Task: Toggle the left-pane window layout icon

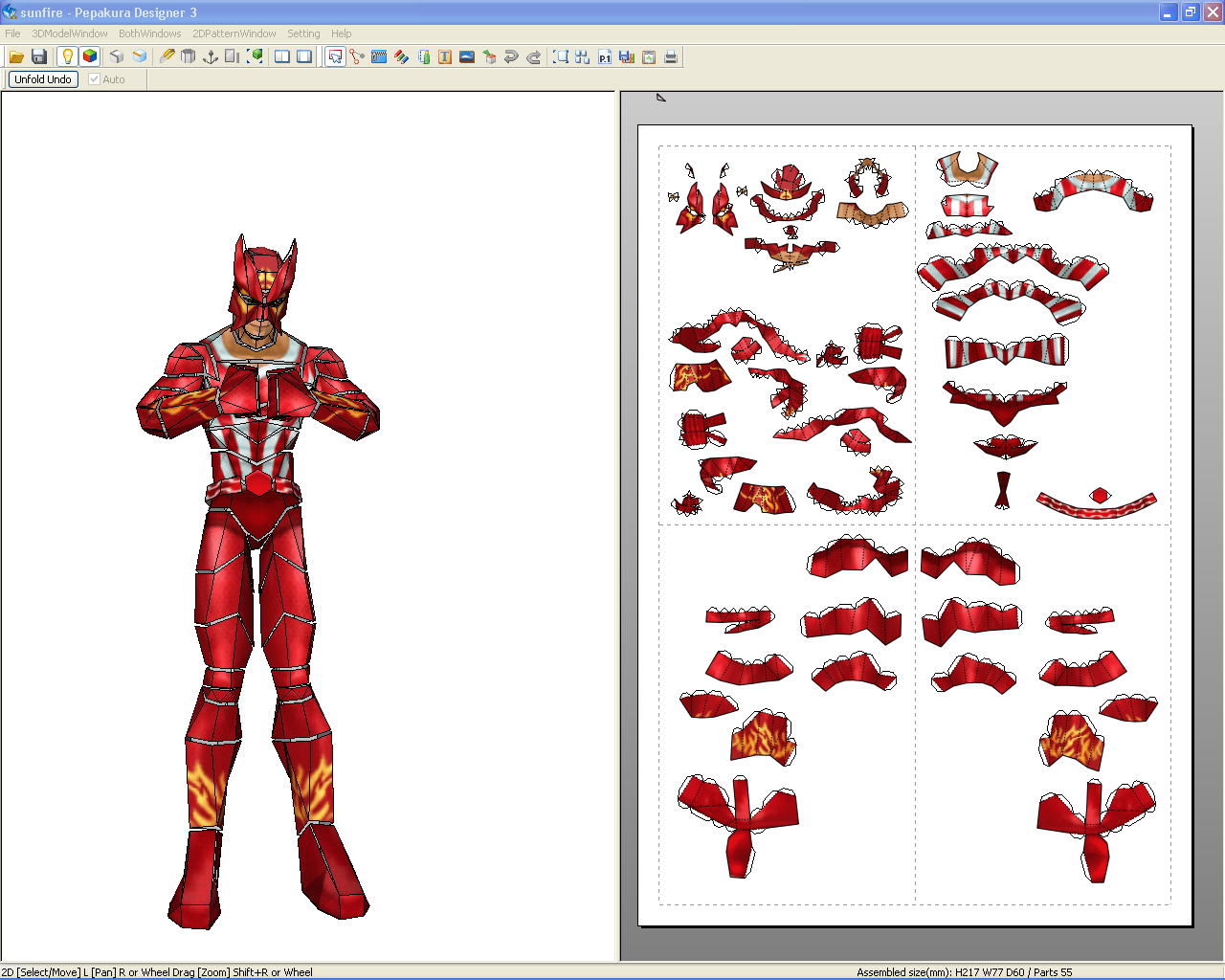Action: pos(280,56)
